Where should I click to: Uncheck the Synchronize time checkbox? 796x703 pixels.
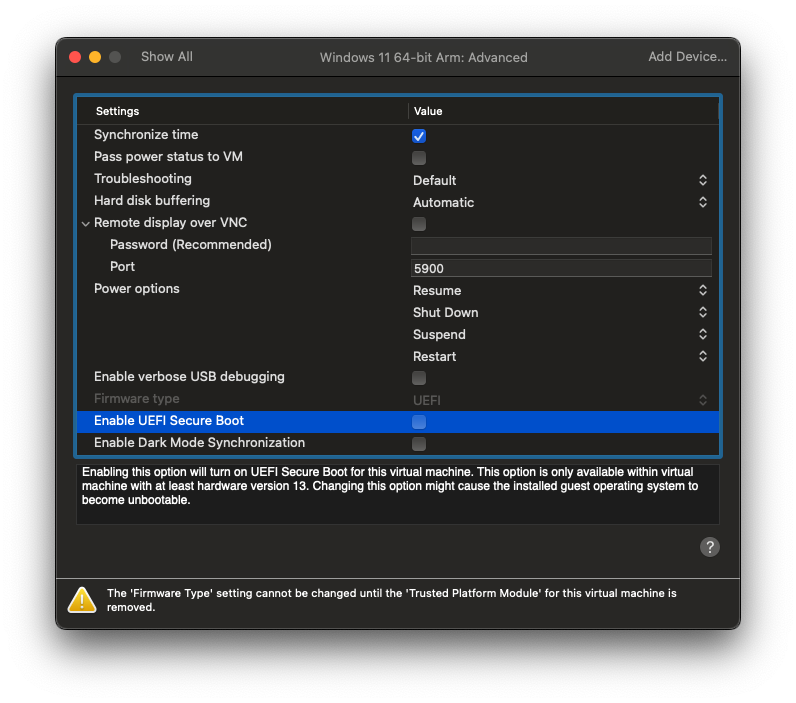tap(419, 136)
